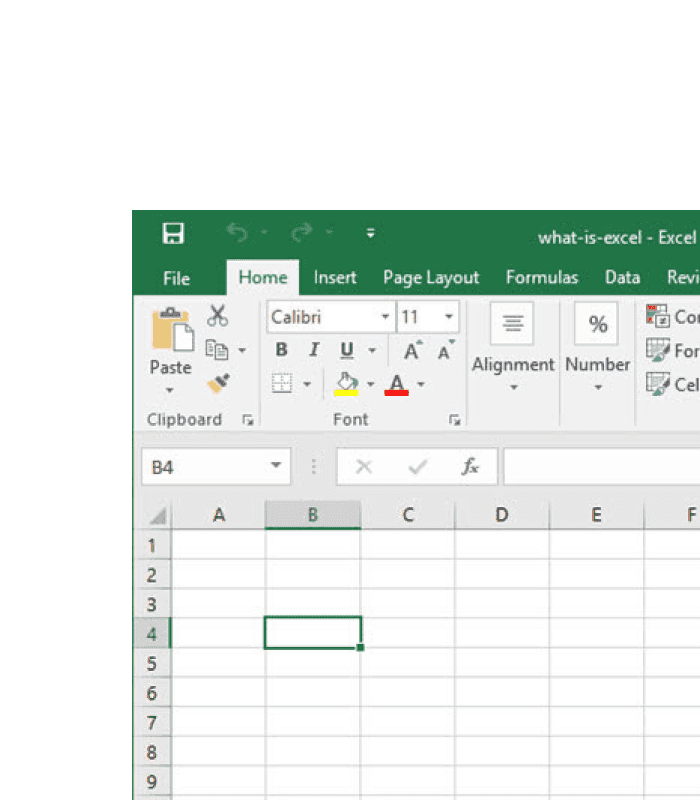
Task: Open the Formulas tab
Action: pos(542,278)
